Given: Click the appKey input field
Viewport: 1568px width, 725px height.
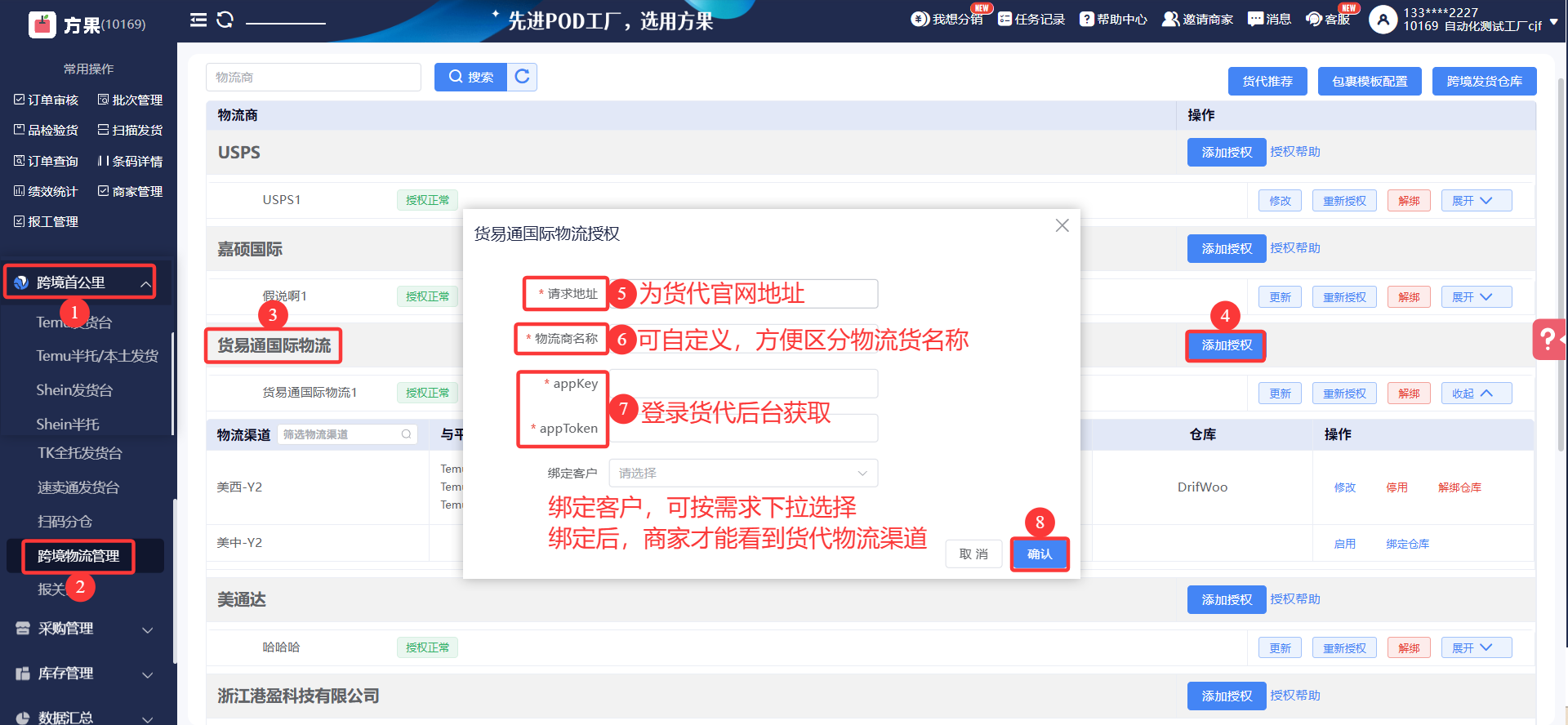Looking at the screenshot, I should 743,384.
